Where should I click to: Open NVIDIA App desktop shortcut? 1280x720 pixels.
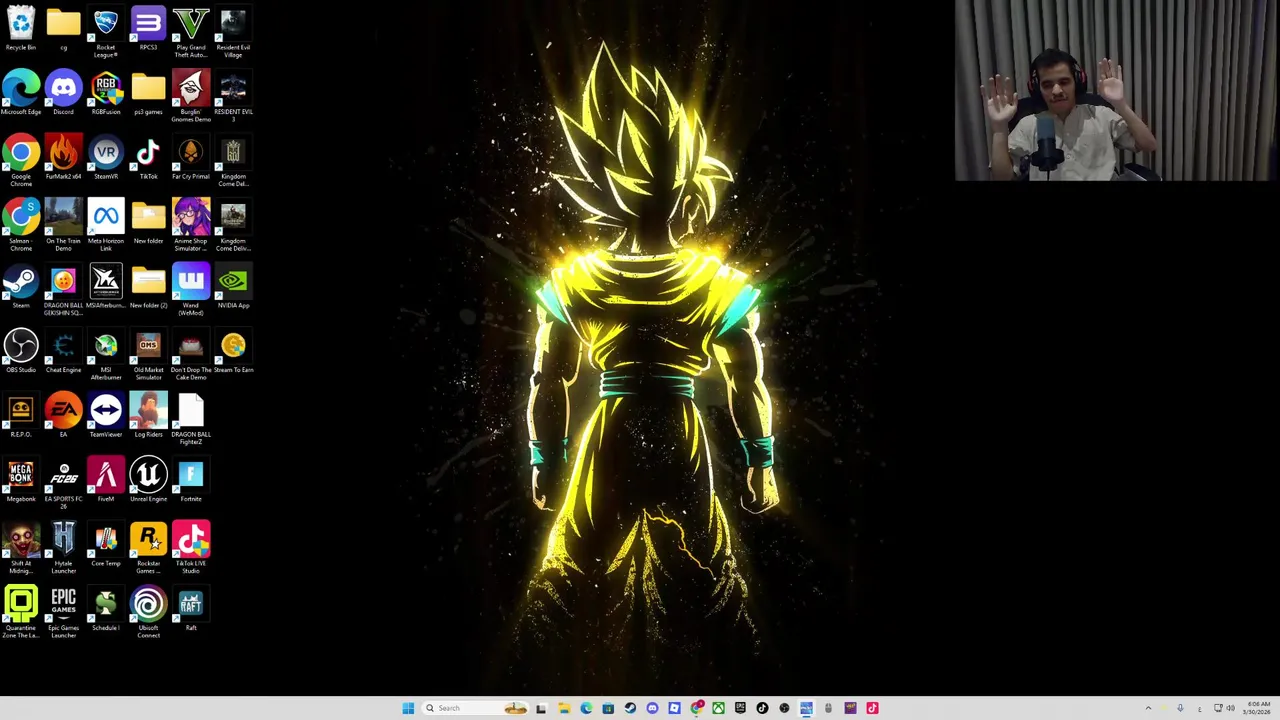[x=233, y=287]
